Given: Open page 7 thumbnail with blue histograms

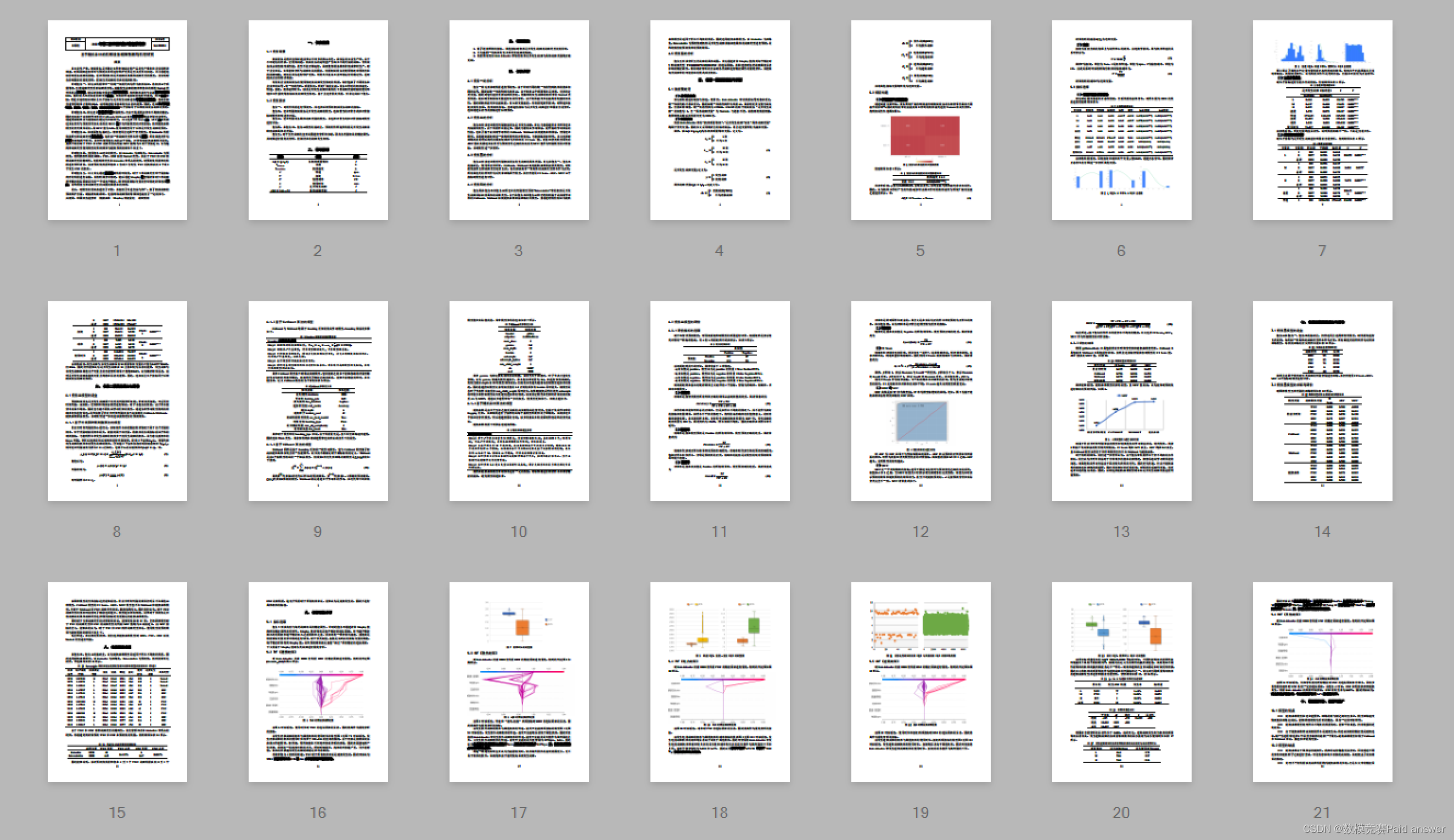Looking at the screenshot, I should tap(1322, 120).
